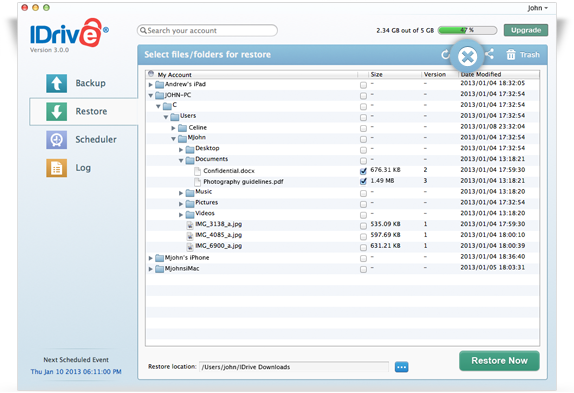Image resolution: width=574 pixels, height=393 pixels.
Task: Open Trash from the header bar
Action: (523, 55)
